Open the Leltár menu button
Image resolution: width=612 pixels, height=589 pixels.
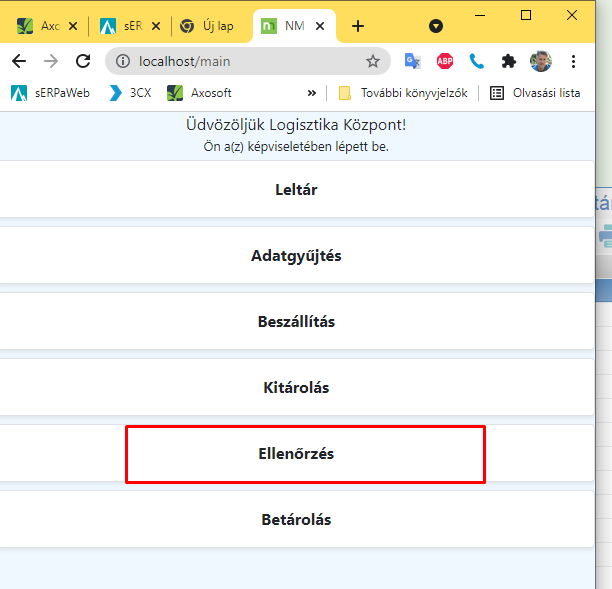click(x=296, y=189)
